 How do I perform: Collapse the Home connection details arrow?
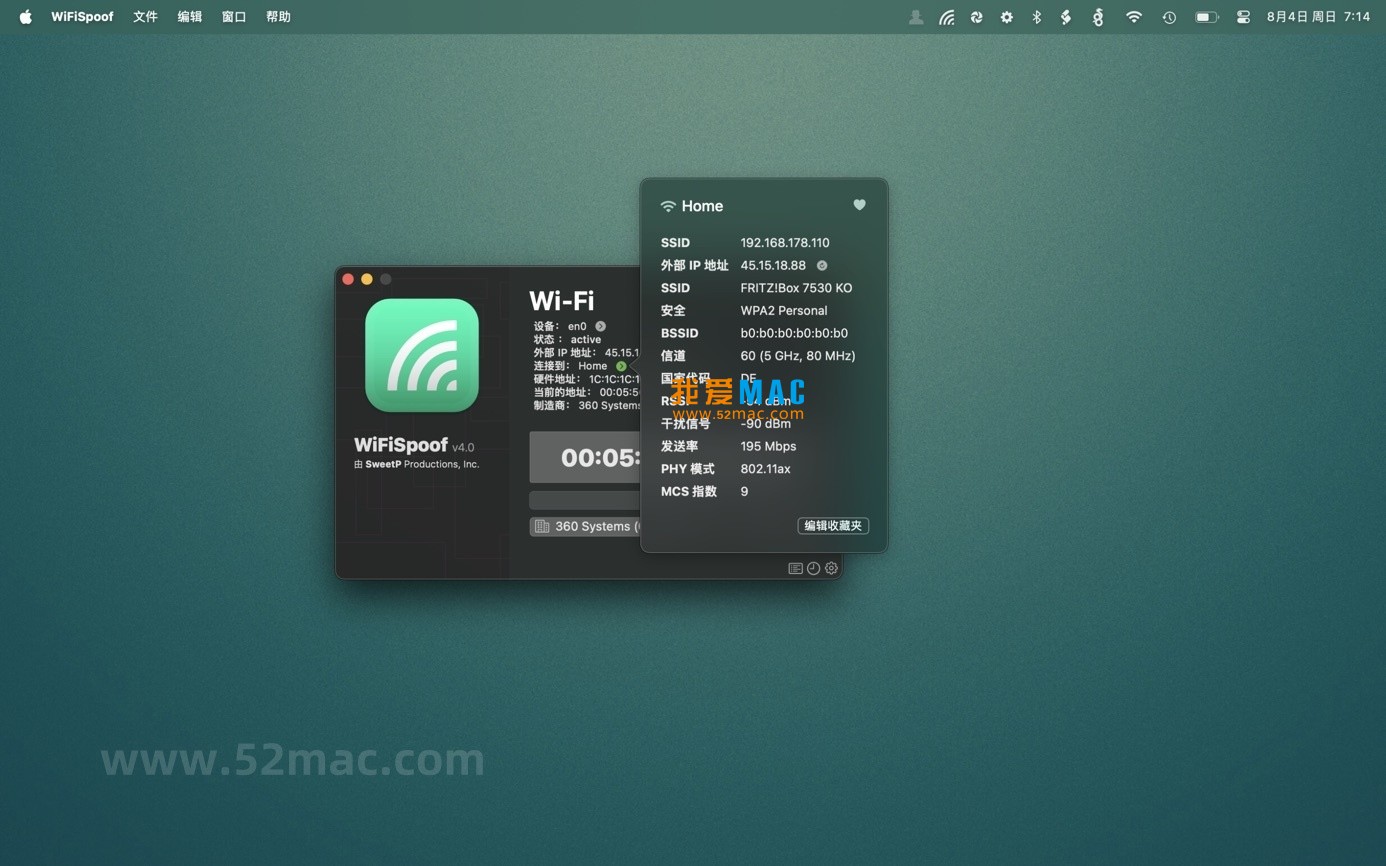pyautogui.click(x=621, y=366)
